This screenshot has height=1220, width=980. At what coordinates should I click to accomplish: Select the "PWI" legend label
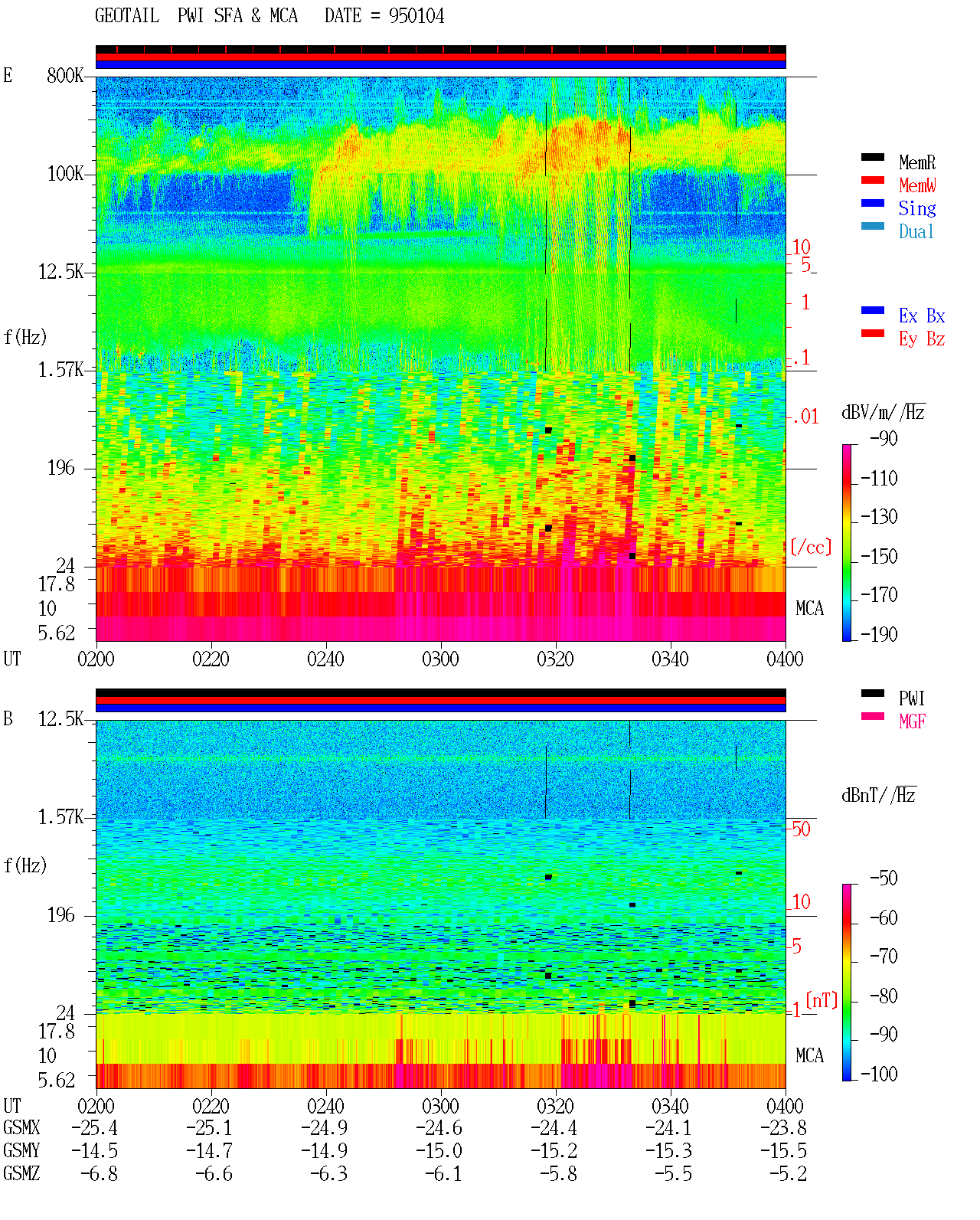(x=912, y=698)
